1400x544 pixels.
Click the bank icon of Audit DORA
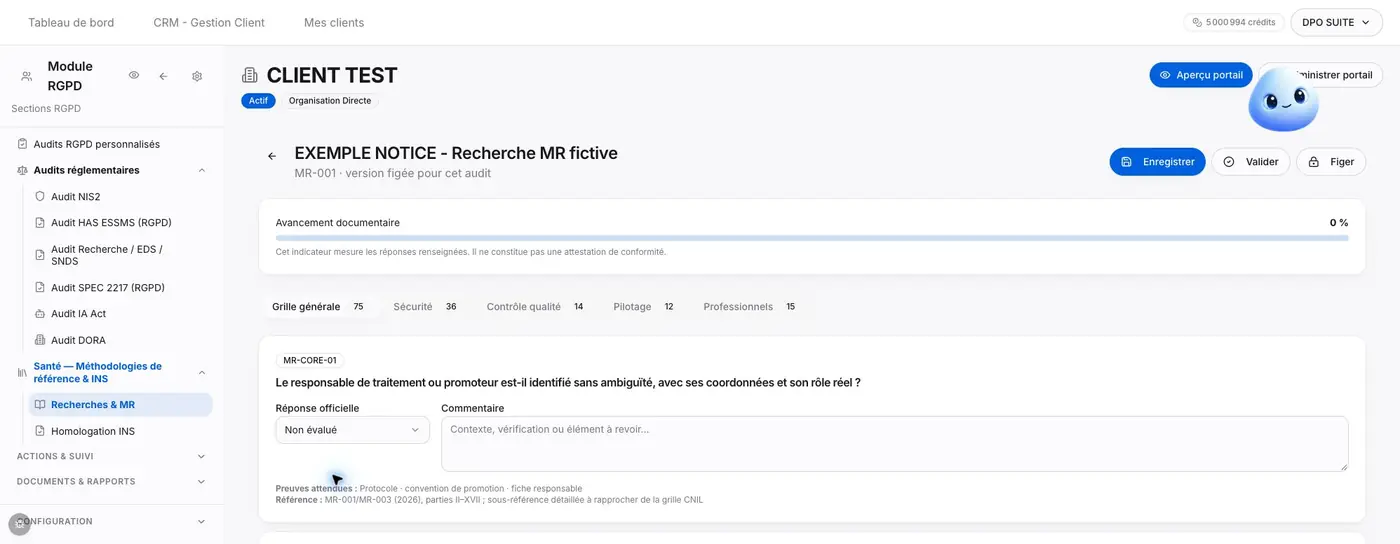point(40,340)
